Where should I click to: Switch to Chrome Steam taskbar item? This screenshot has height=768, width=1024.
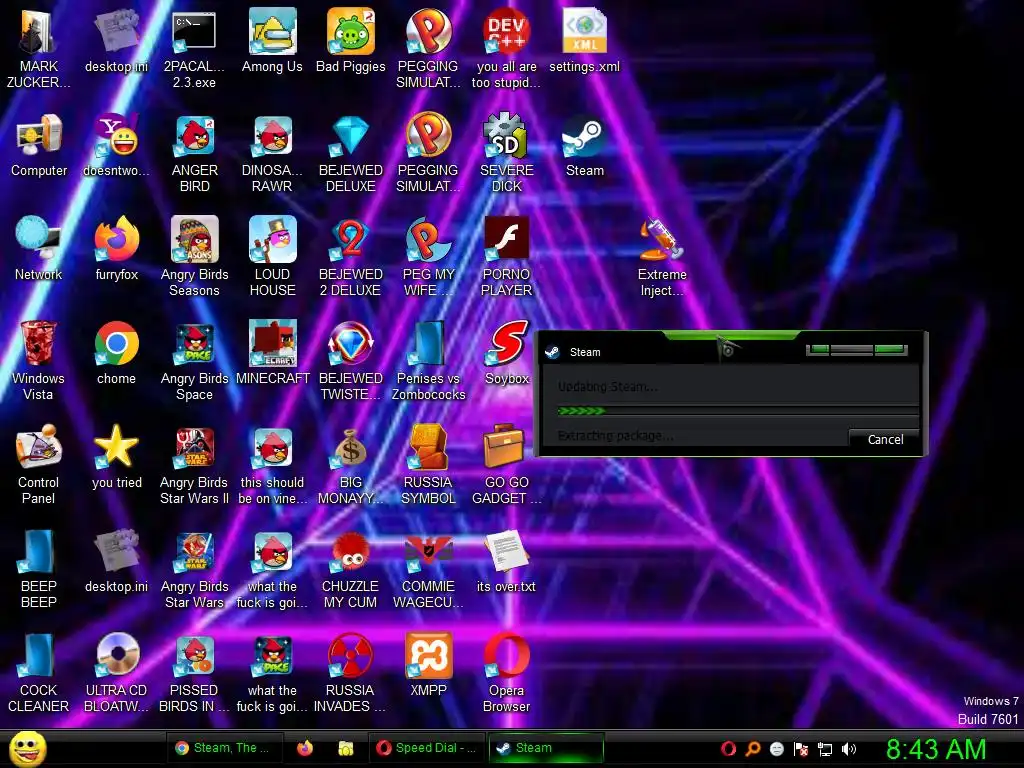tap(224, 748)
